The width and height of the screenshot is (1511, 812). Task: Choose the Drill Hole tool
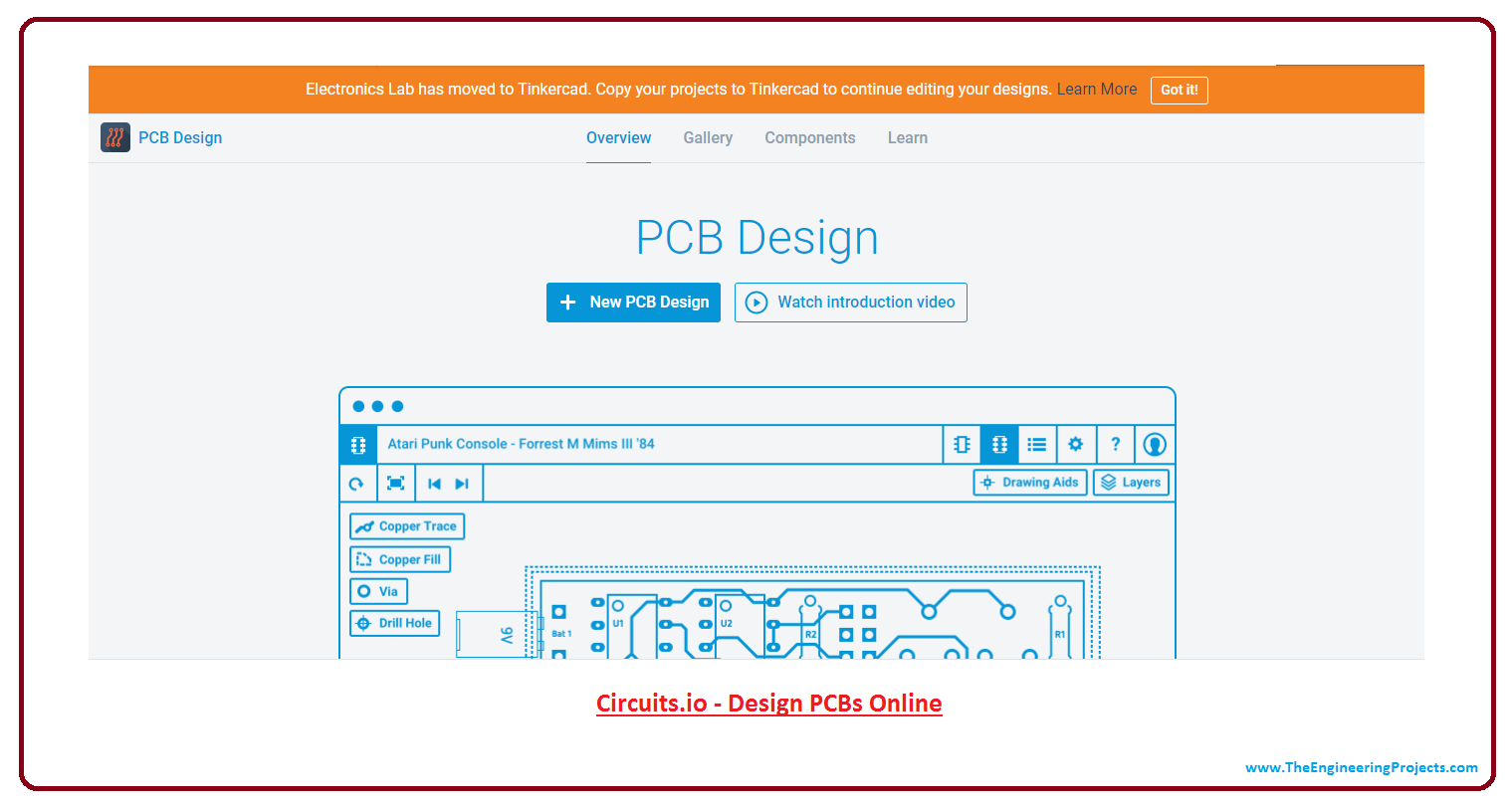pyautogui.click(x=394, y=623)
